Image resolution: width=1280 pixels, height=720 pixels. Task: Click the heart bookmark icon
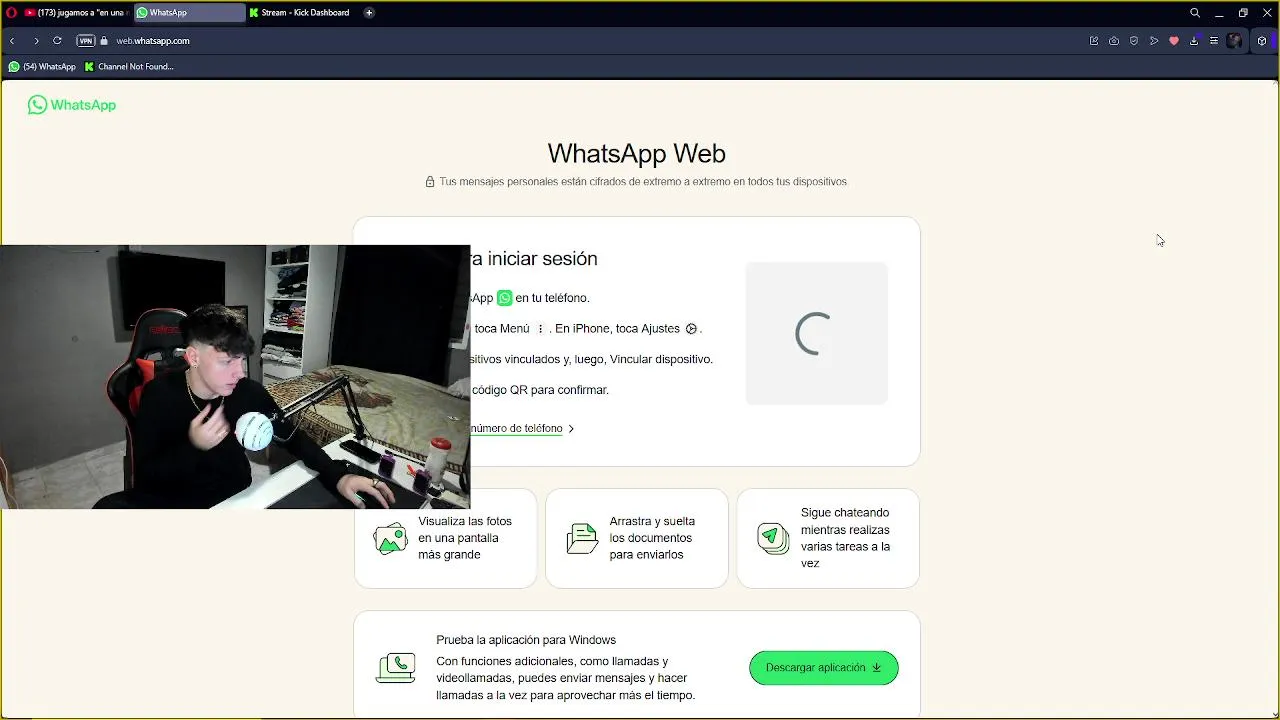1174,41
